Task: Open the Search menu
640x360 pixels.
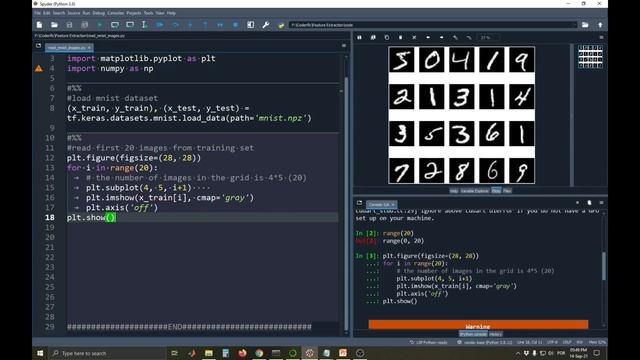Action: click(x=59, y=13)
